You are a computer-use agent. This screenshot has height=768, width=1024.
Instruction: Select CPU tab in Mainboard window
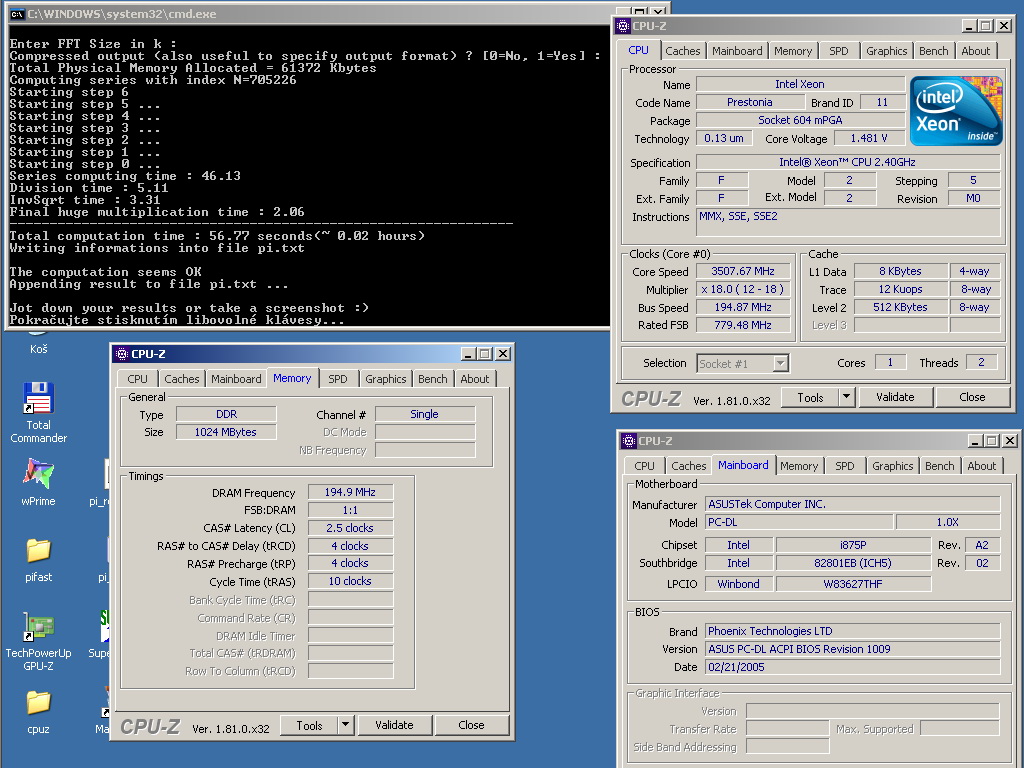(644, 466)
